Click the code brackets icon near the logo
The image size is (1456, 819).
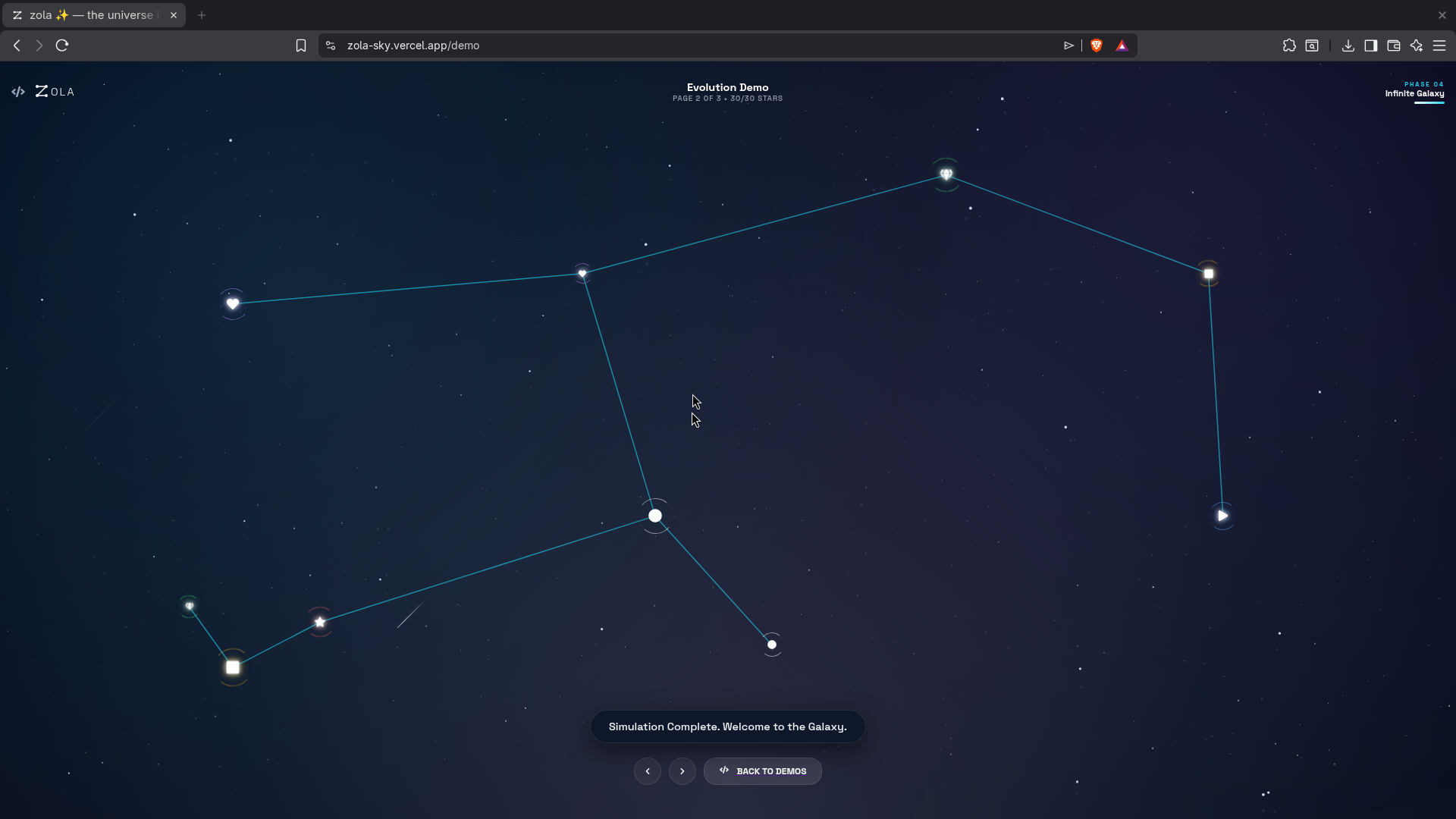(x=18, y=92)
